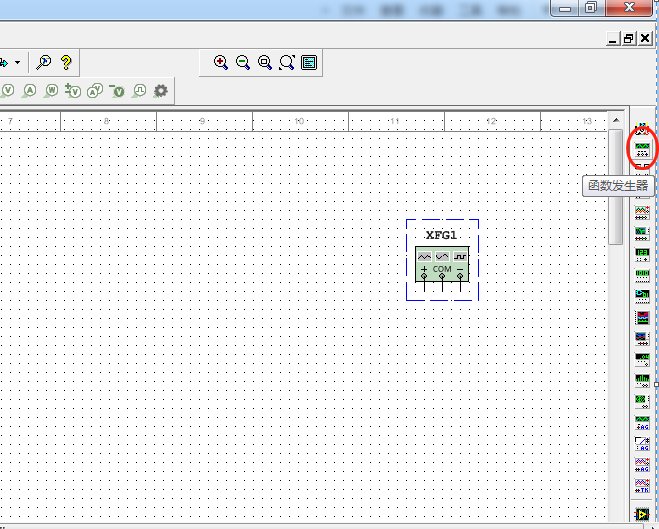Expand the toolbar dropdown arrow beside Help
The width and height of the screenshot is (659, 529).
(x=17, y=62)
